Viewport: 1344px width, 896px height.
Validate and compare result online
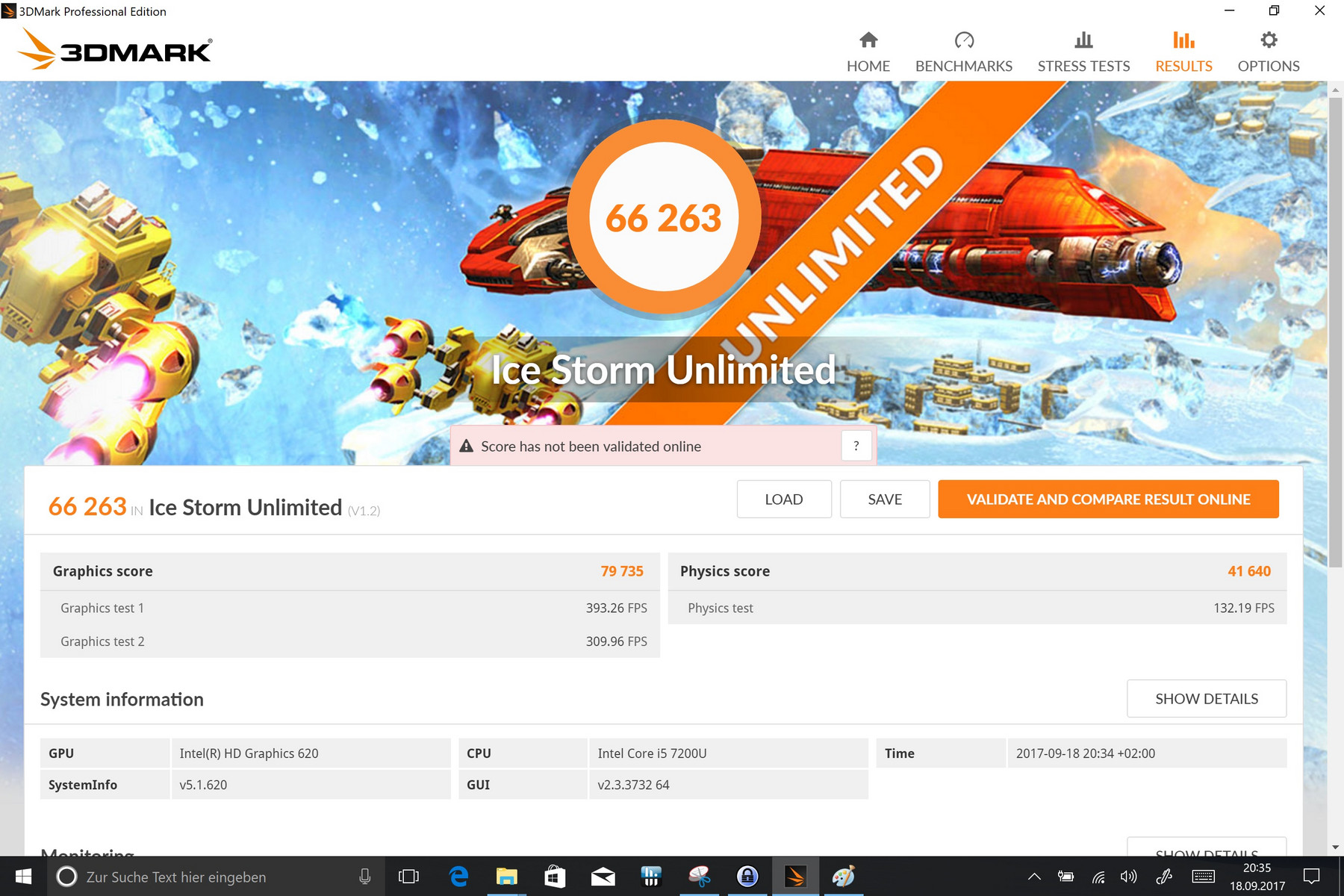(x=1108, y=500)
